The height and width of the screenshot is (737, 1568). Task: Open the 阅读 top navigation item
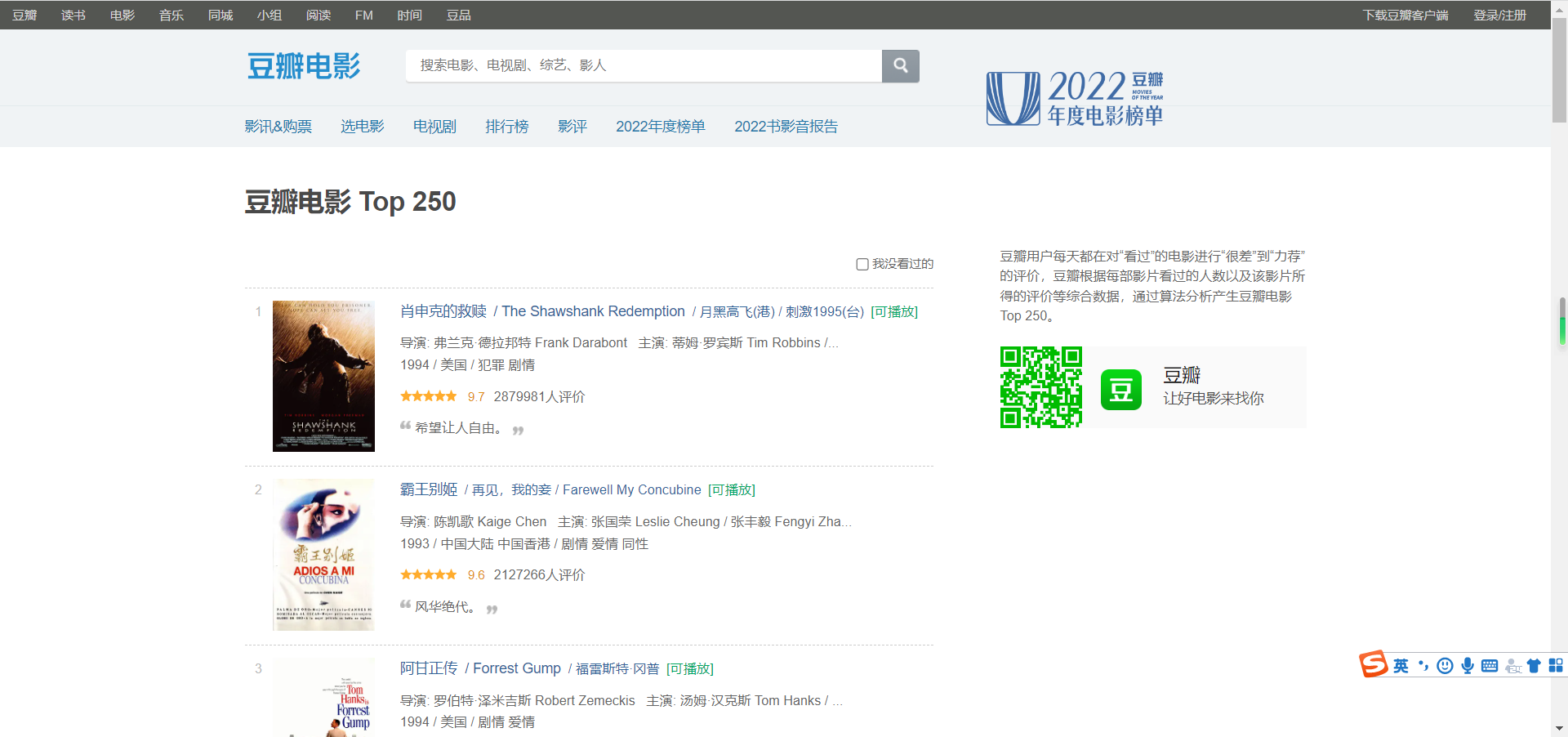(x=318, y=15)
